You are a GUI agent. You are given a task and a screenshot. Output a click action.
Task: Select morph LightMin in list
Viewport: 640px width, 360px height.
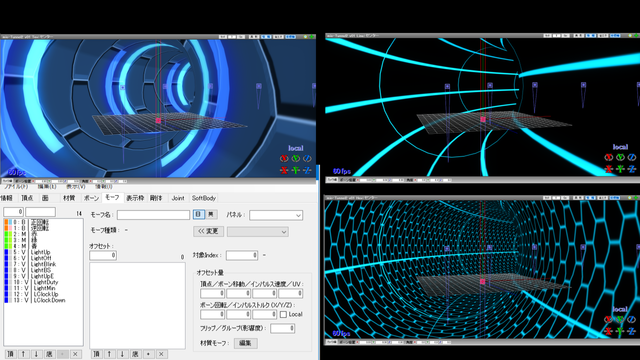click(44, 288)
